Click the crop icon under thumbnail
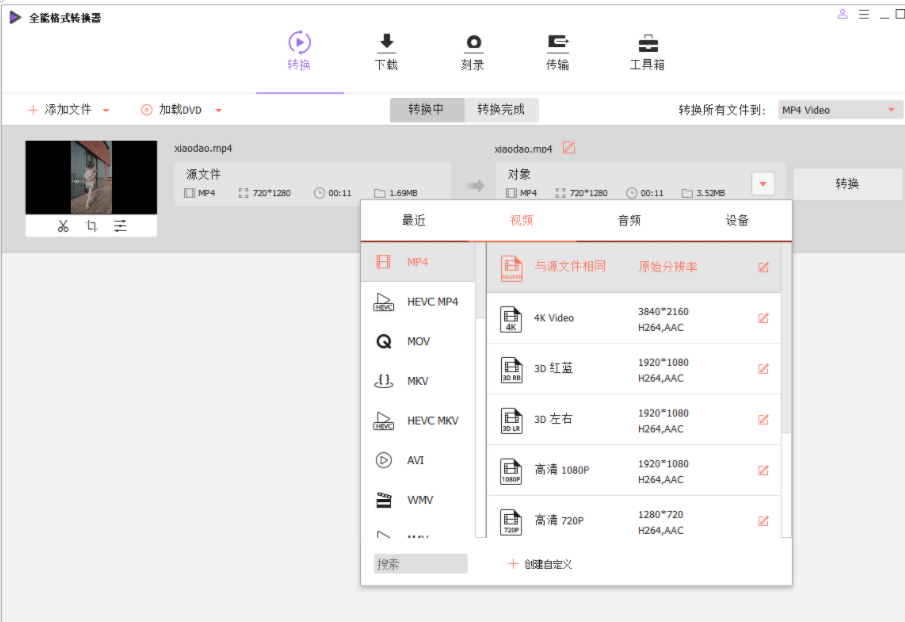The image size is (905, 622). coord(92,226)
